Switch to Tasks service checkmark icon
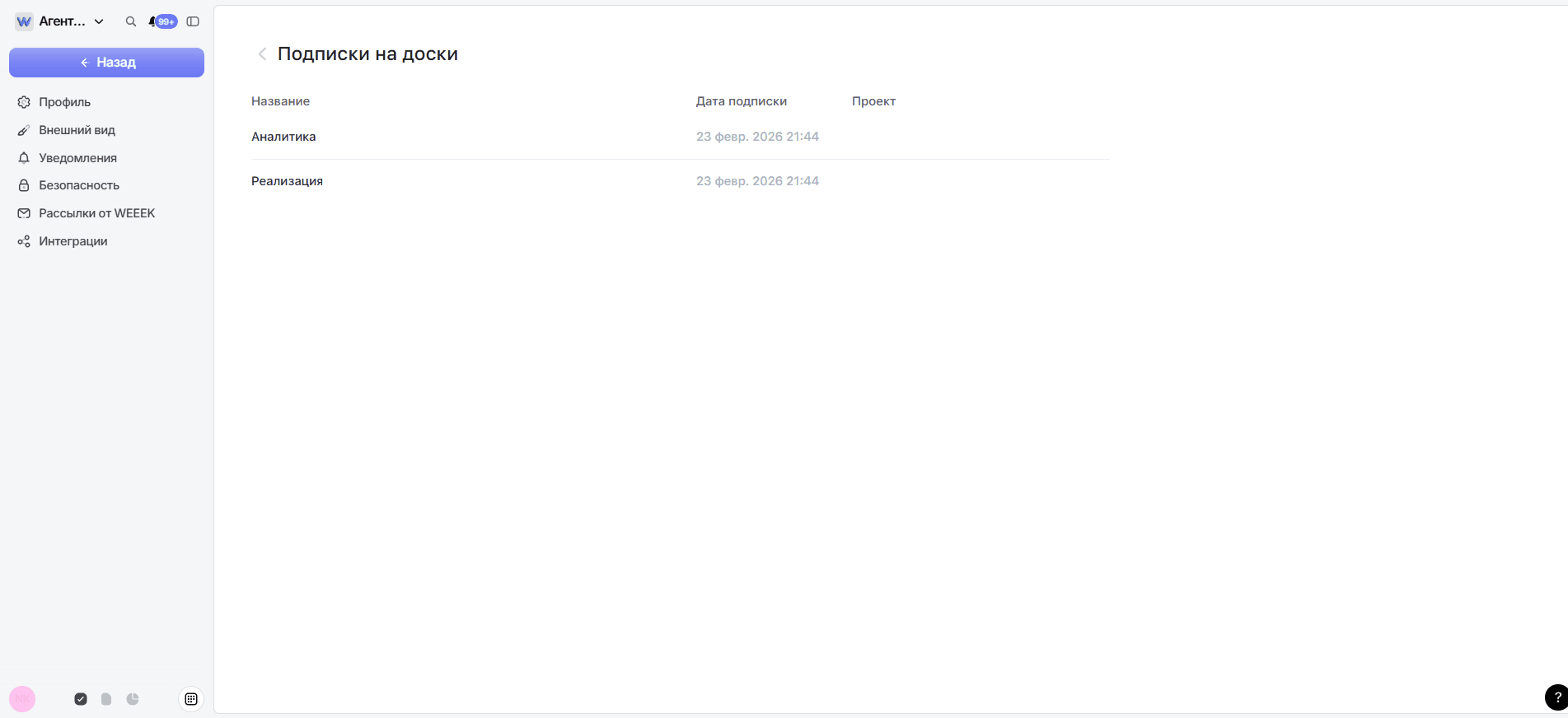 [x=81, y=699]
